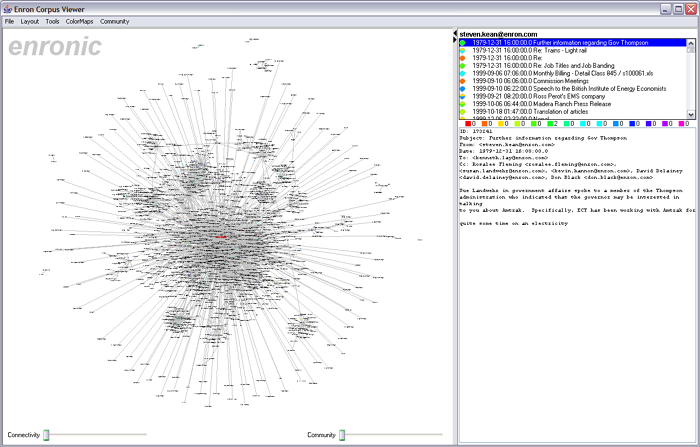
Task: Select the email with subject only 'Re:'
Action: coord(573,58)
